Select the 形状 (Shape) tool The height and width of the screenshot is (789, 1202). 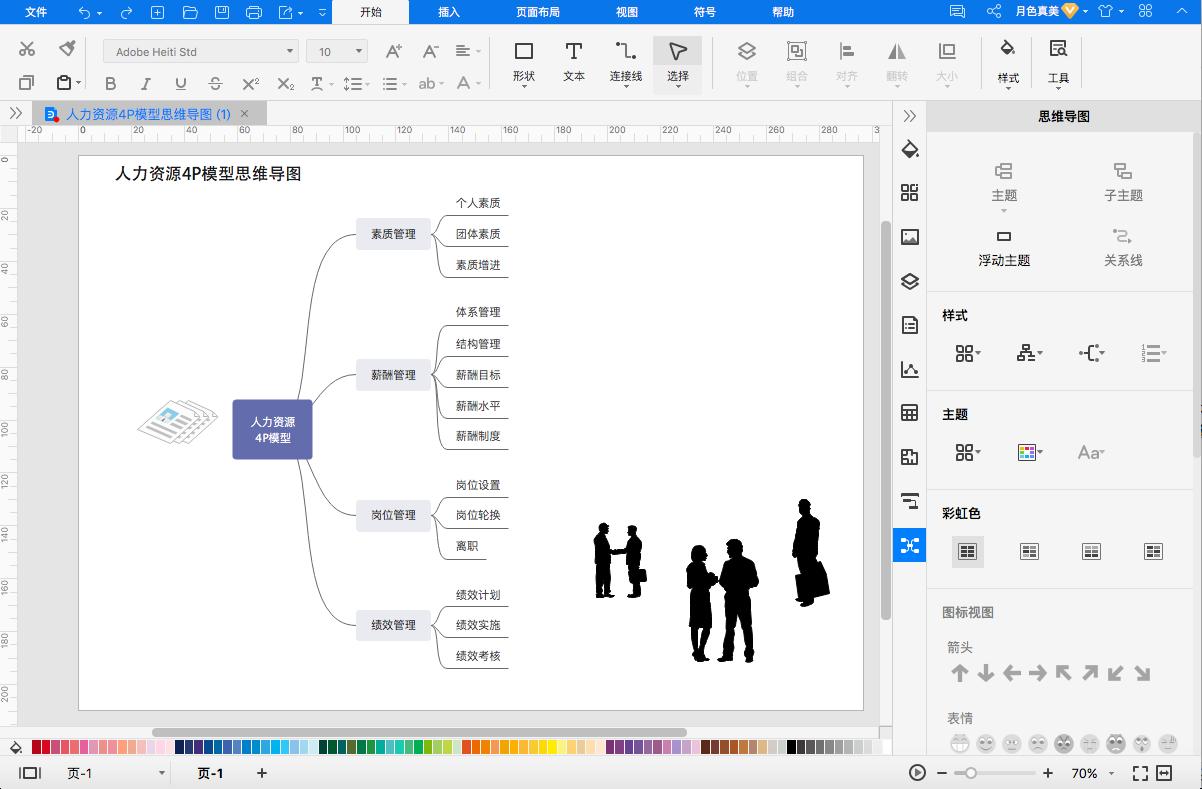tap(524, 62)
